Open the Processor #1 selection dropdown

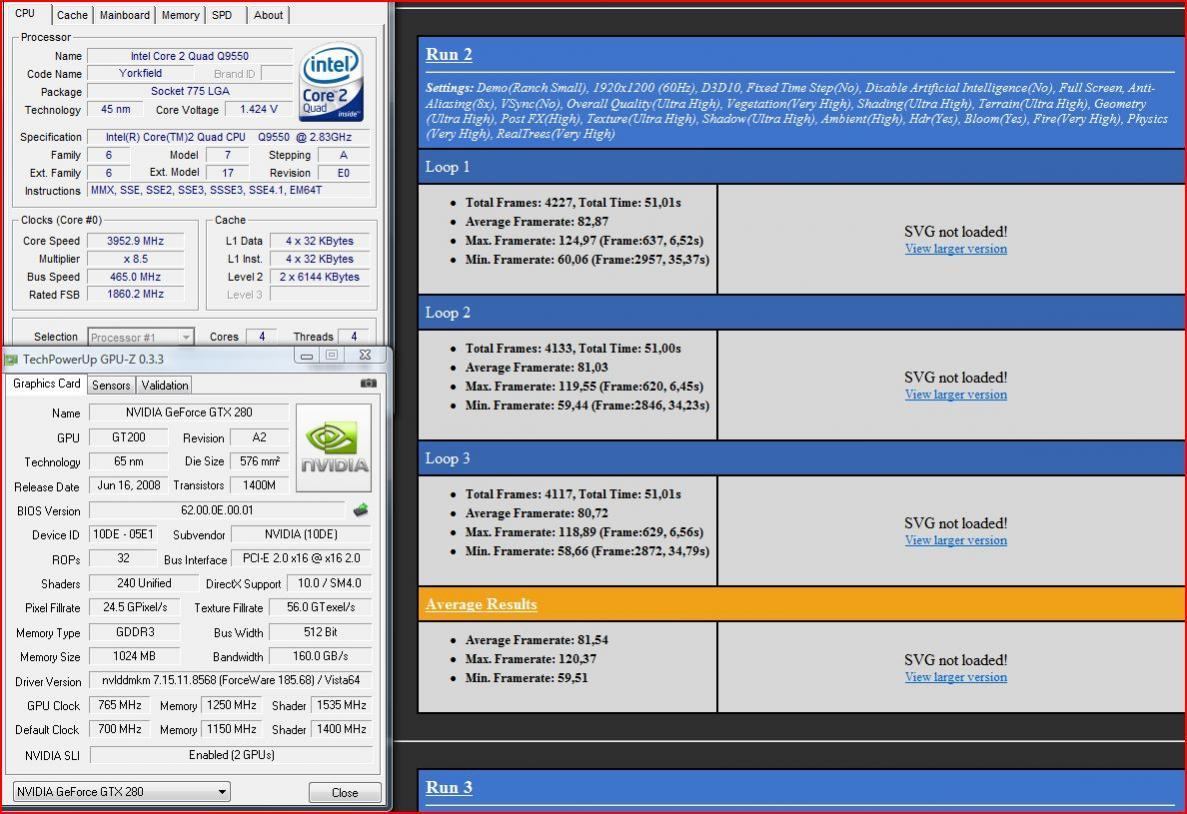point(141,337)
